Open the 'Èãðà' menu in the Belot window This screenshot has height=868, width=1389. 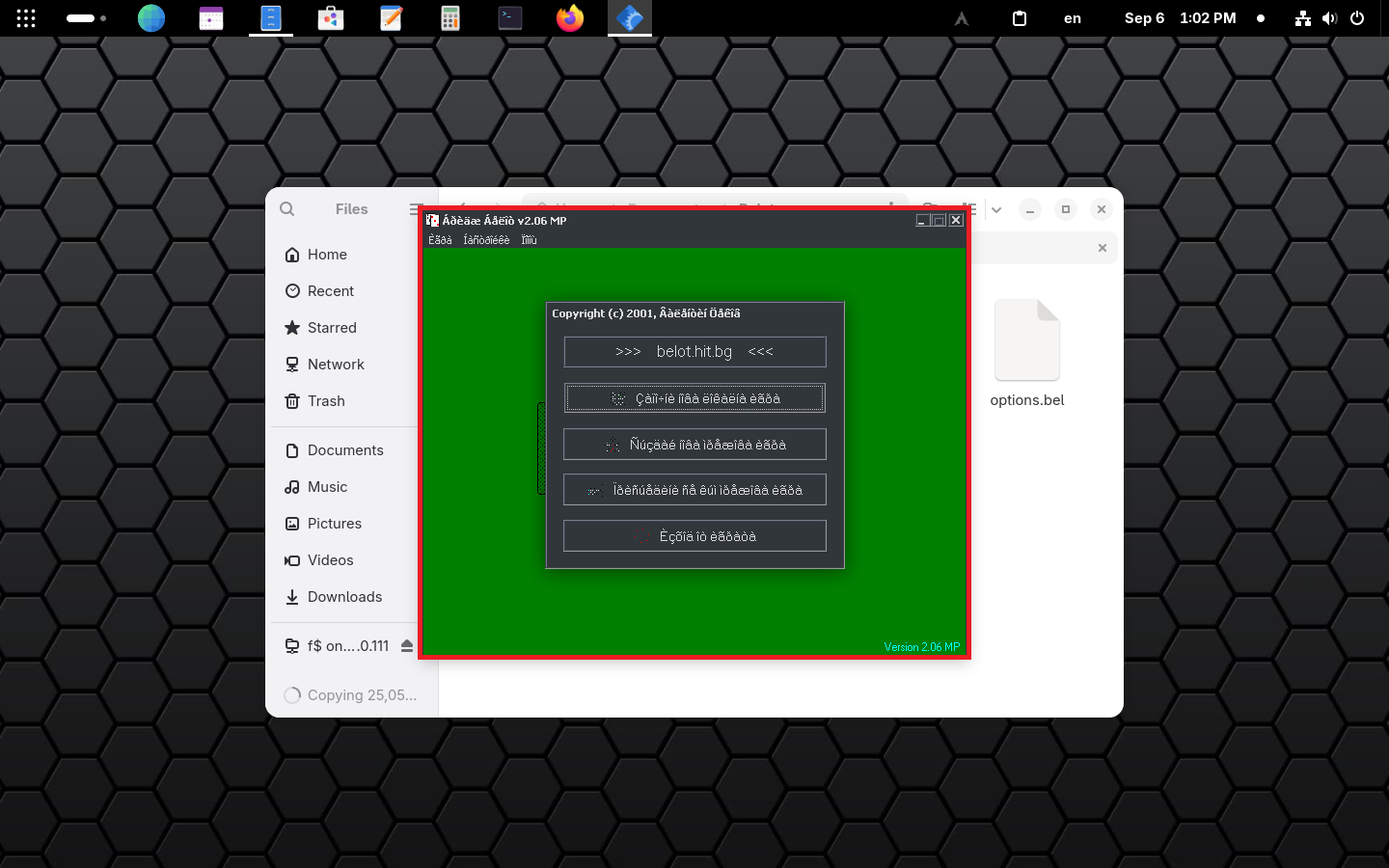(x=440, y=240)
